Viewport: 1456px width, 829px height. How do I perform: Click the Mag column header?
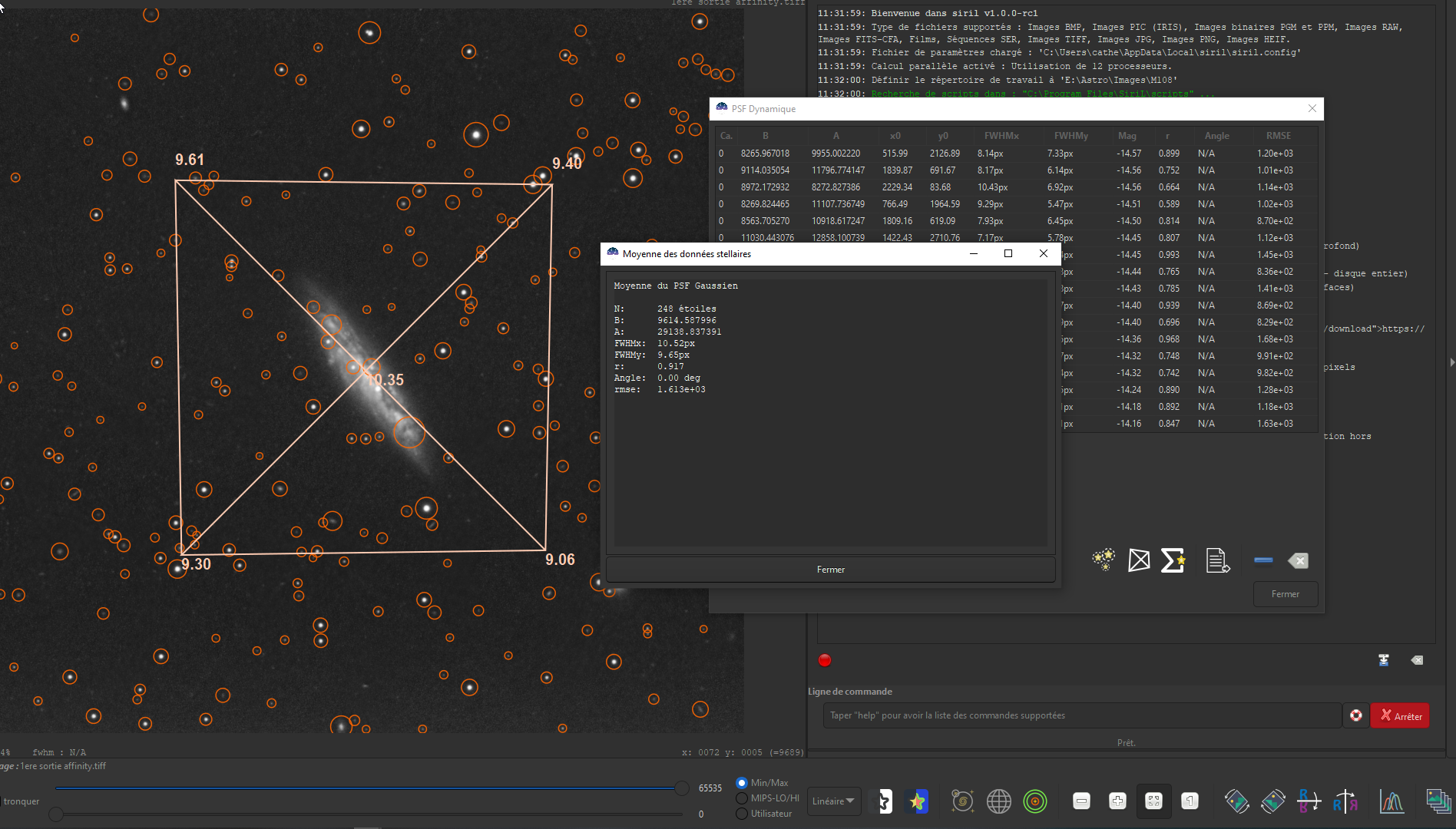tap(1127, 136)
